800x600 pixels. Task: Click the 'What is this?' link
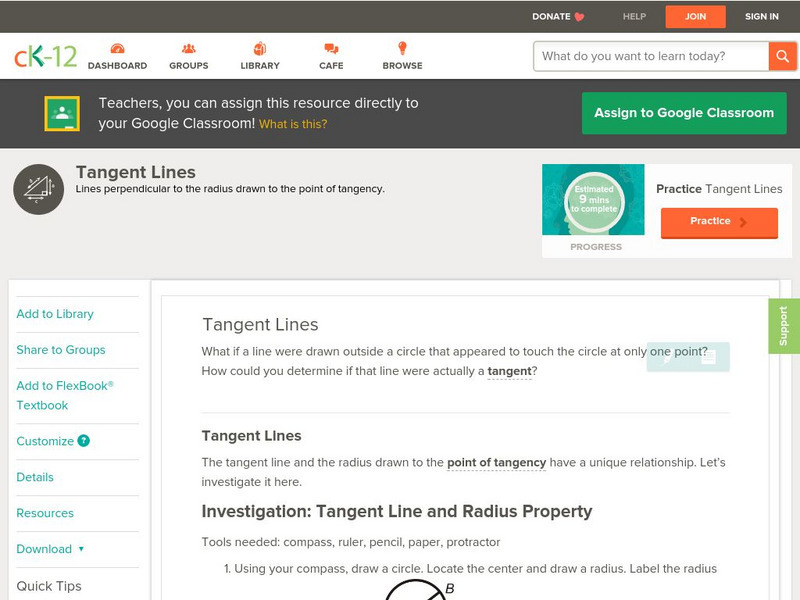point(293,124)
